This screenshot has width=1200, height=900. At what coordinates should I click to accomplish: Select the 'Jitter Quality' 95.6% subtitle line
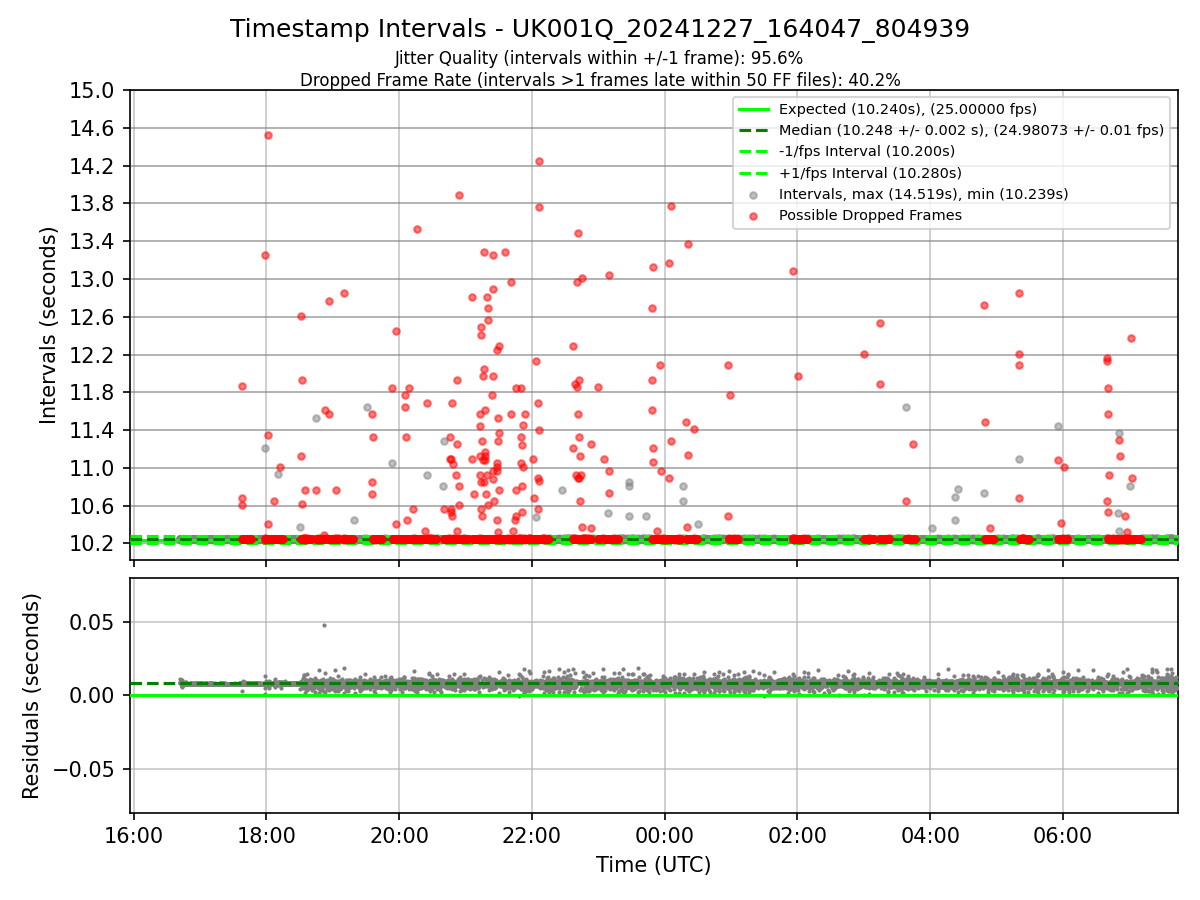coord(600,58)
